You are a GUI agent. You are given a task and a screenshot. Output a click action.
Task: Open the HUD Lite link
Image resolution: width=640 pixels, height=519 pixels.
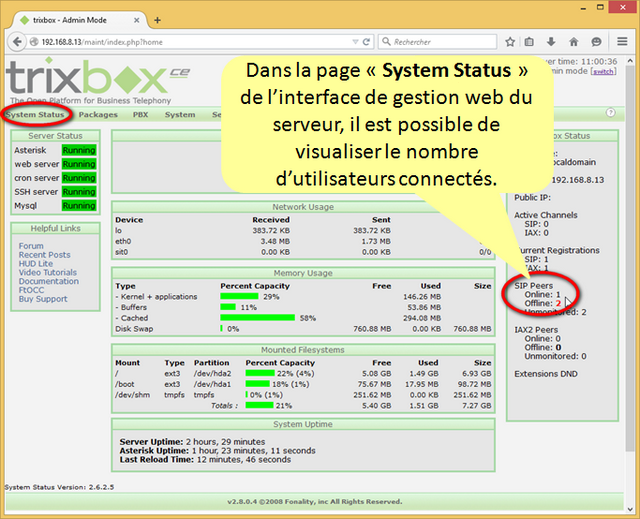point(36,264)
